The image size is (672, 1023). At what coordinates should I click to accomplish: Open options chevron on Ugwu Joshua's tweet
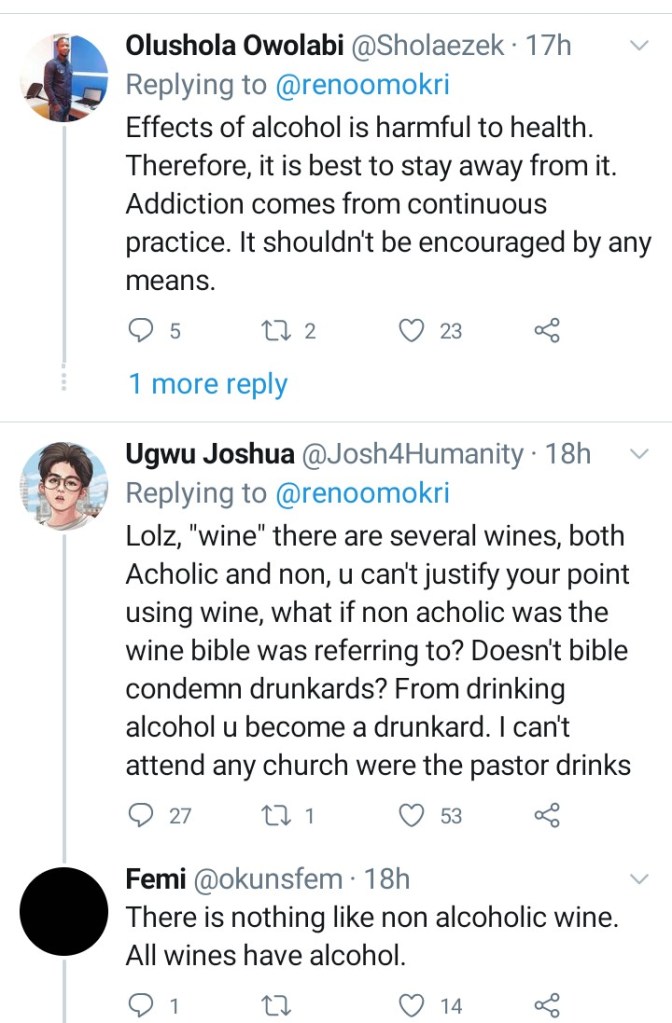tap(639, 454)
